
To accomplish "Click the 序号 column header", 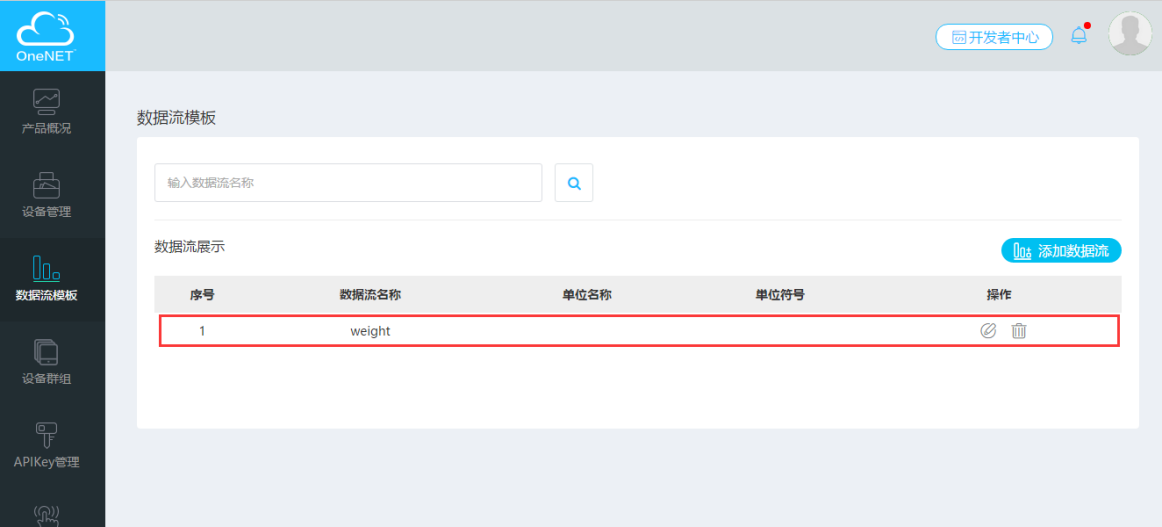I will [x=202, y=295].
